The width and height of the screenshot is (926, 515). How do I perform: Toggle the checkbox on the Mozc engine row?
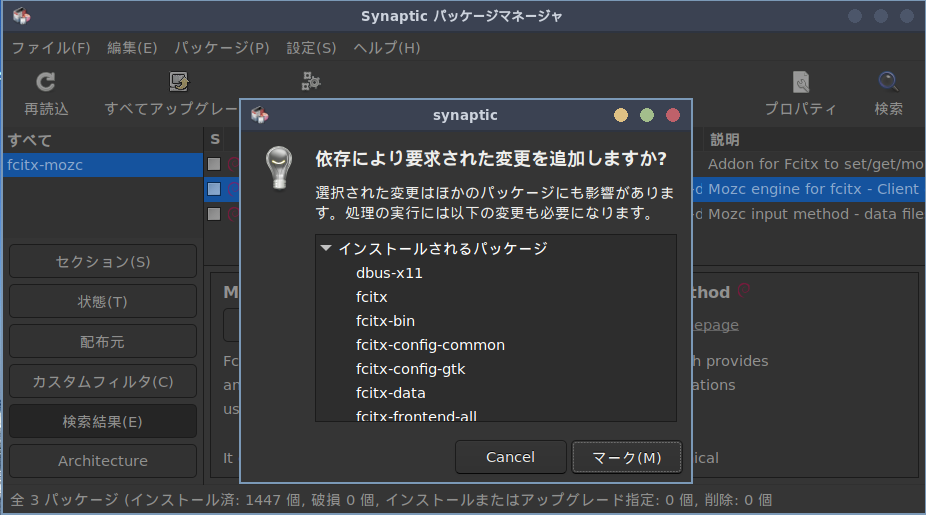[x=214, y=189]
